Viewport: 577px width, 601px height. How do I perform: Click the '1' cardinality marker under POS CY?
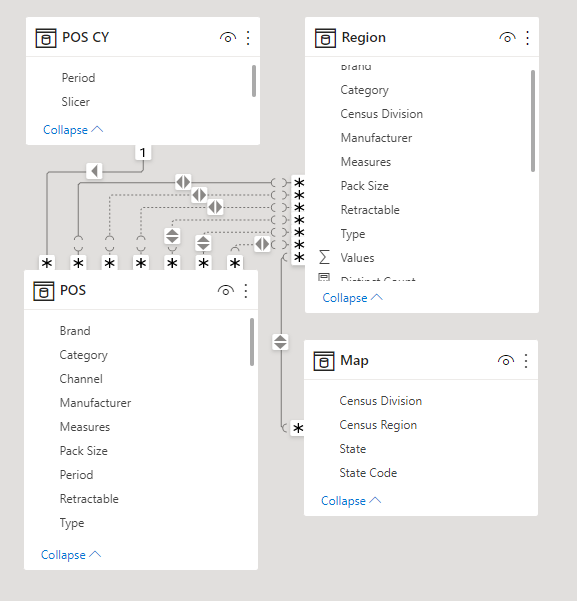pyautogui.click(x=143, y=153)
